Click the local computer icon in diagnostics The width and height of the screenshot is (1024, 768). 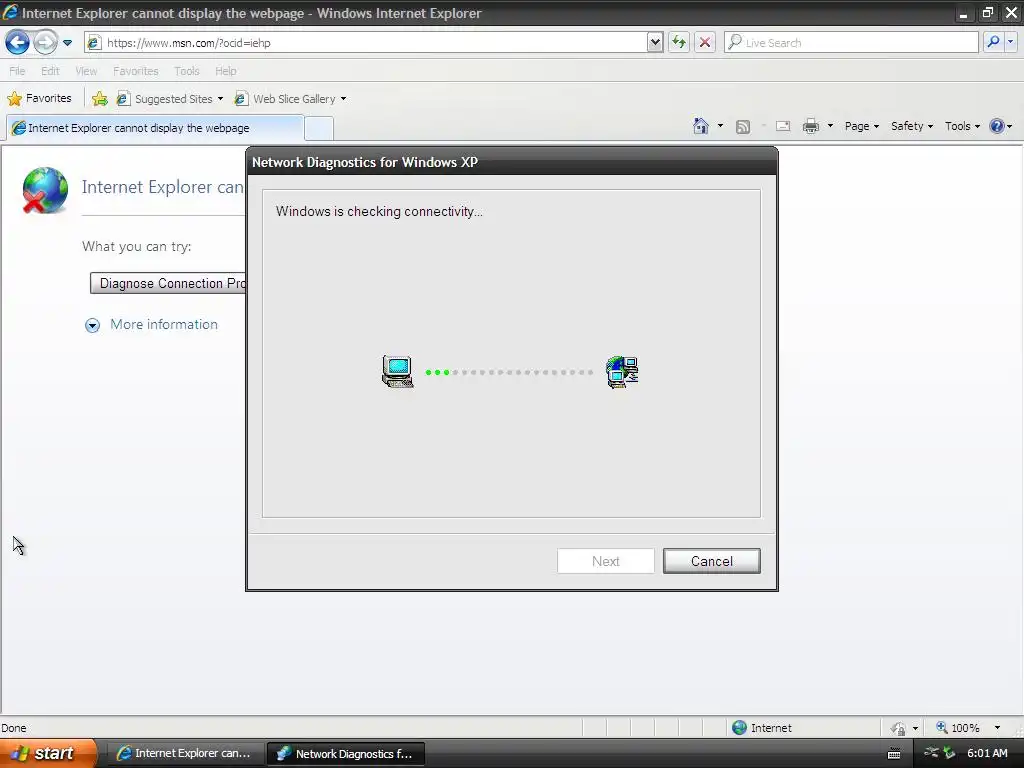point(398,372)
